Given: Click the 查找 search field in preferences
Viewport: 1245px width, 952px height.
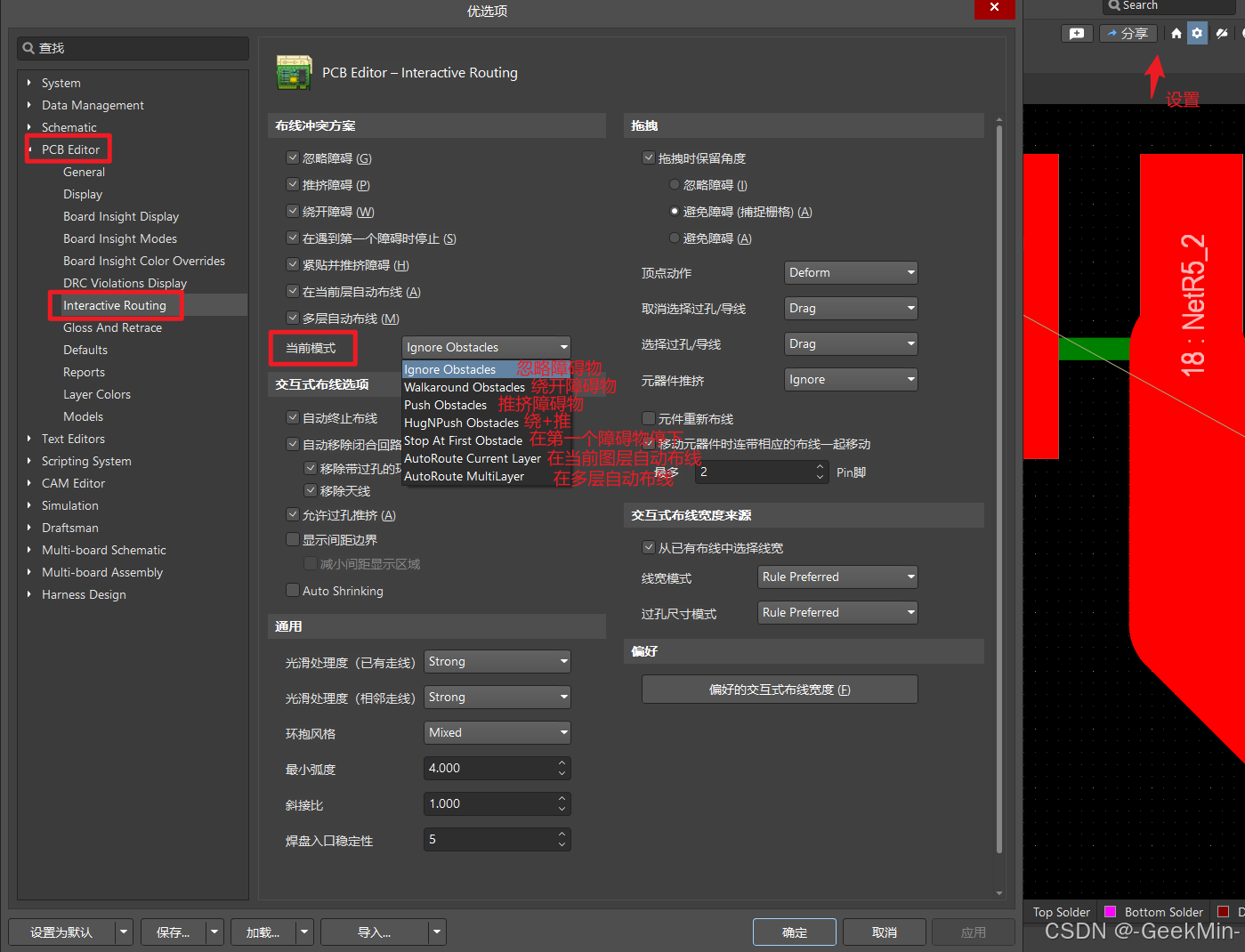Looking at the screenshot, I should [133, 48].
